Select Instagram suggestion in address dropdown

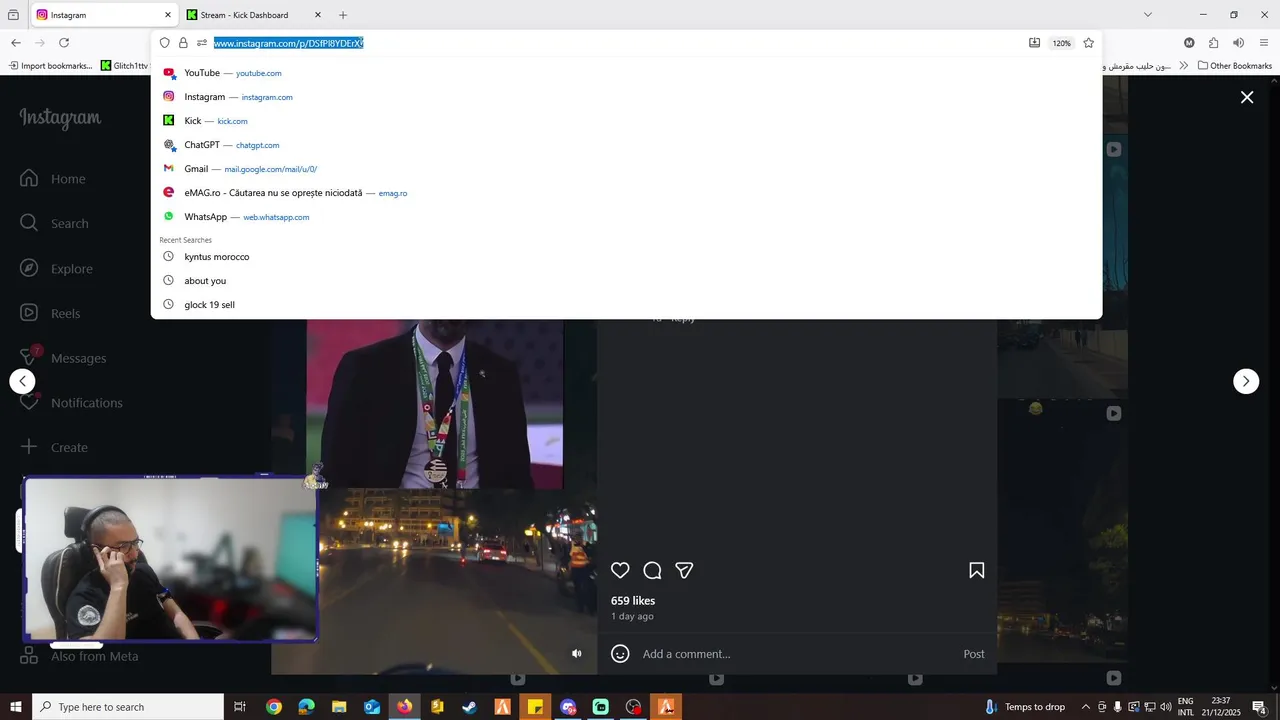[626, 97]
